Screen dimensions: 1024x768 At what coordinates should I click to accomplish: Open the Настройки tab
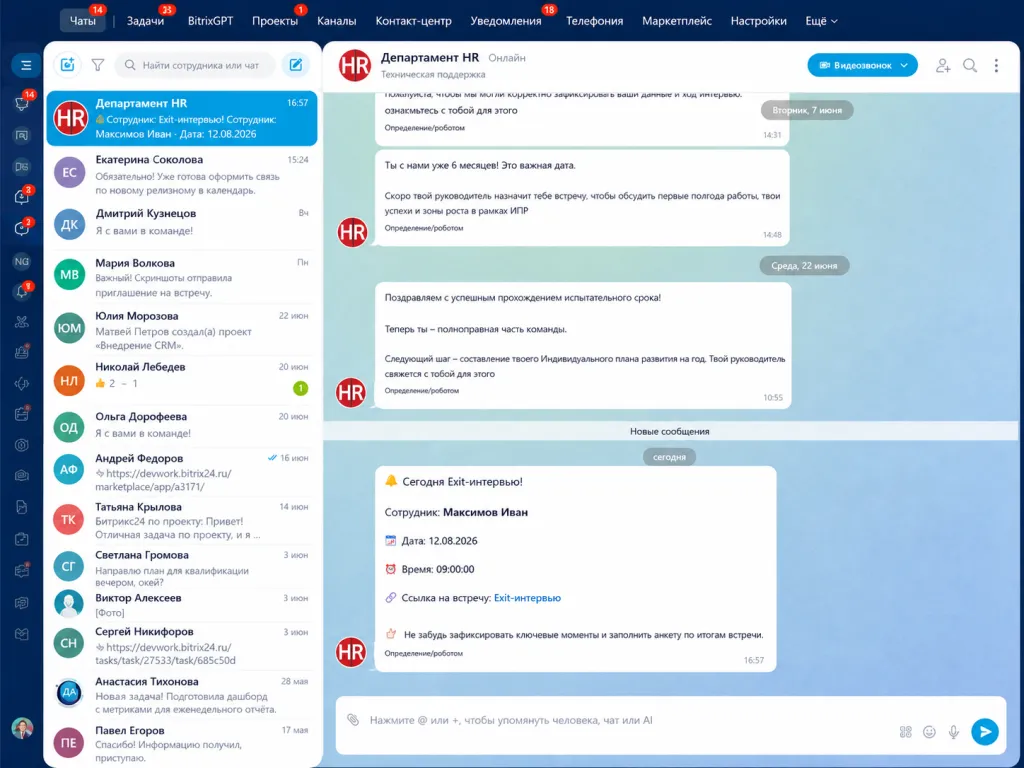pos(758,21)
